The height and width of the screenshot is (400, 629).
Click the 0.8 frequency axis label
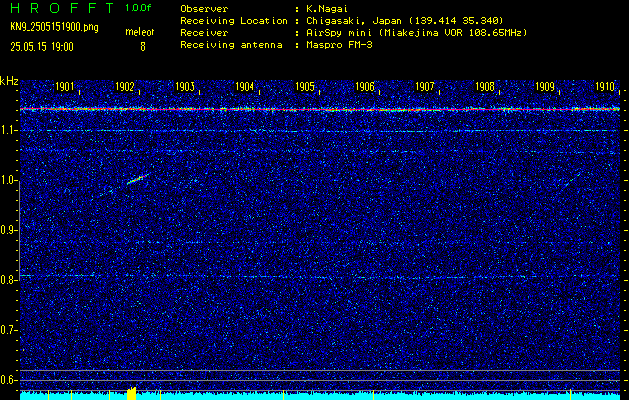7,280
